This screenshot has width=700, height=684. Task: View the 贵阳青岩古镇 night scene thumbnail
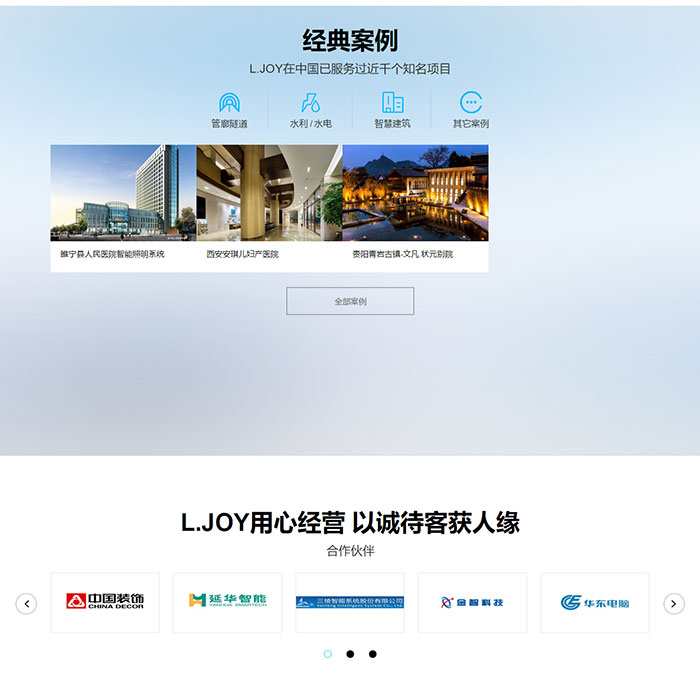coord(415,192)
